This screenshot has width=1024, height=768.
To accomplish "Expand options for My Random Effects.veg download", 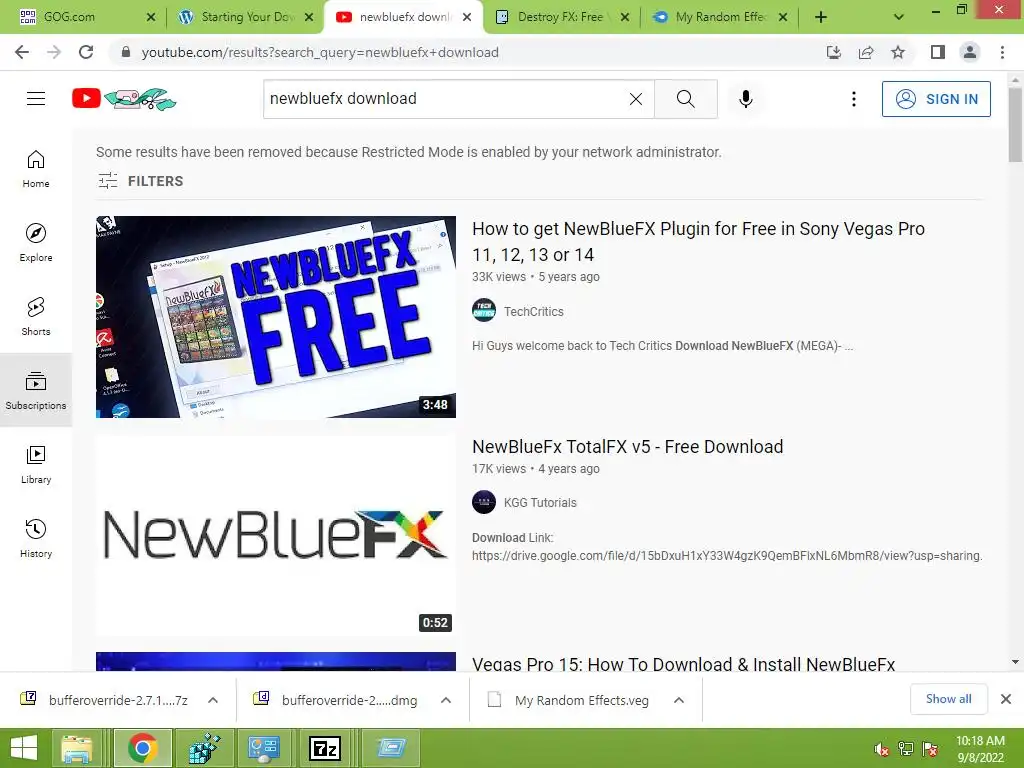I will [679, 700].
